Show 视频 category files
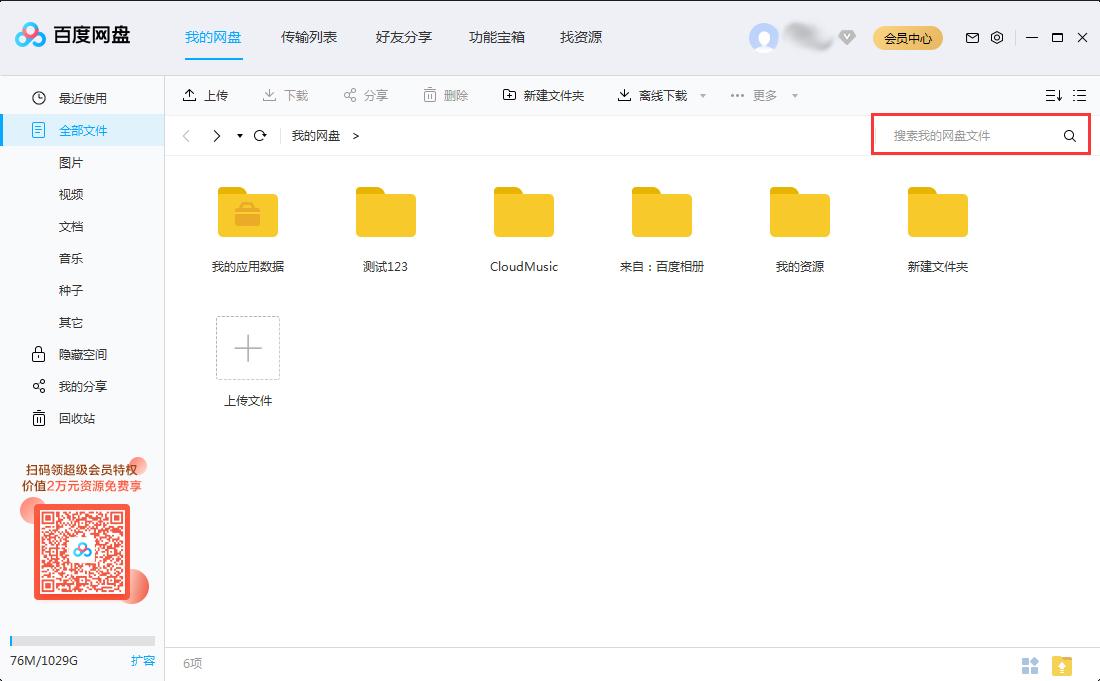 (71, 194)
